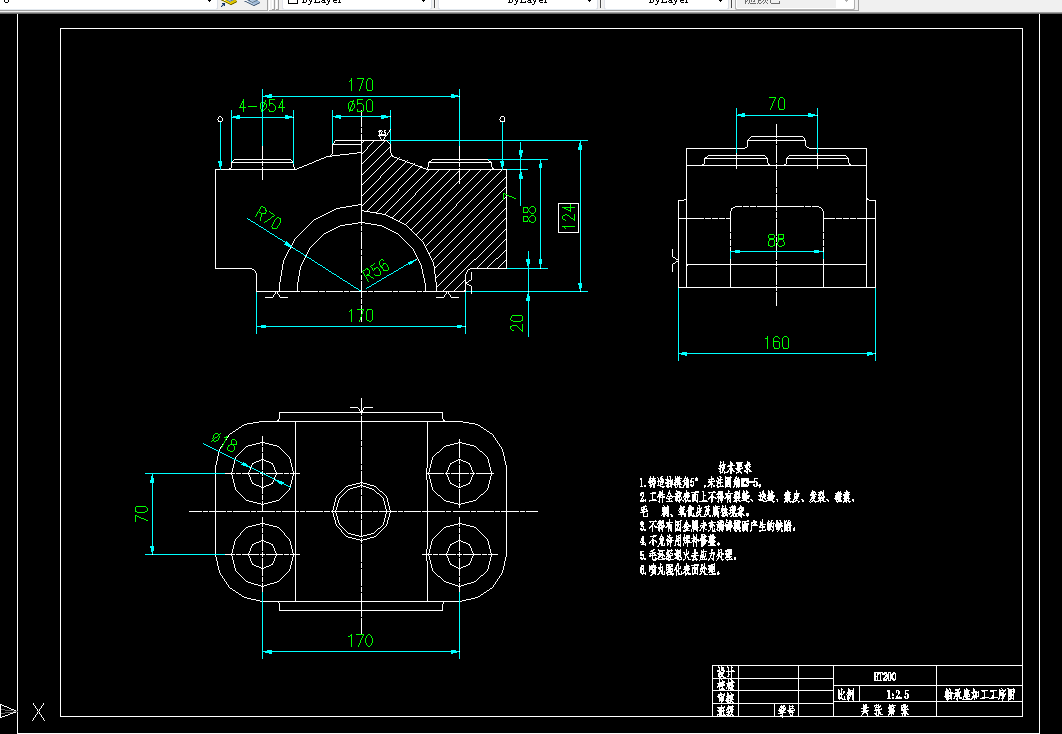Click the 审核 label in title block
This screenshot has height=734, width=1062.
[725, 697]
